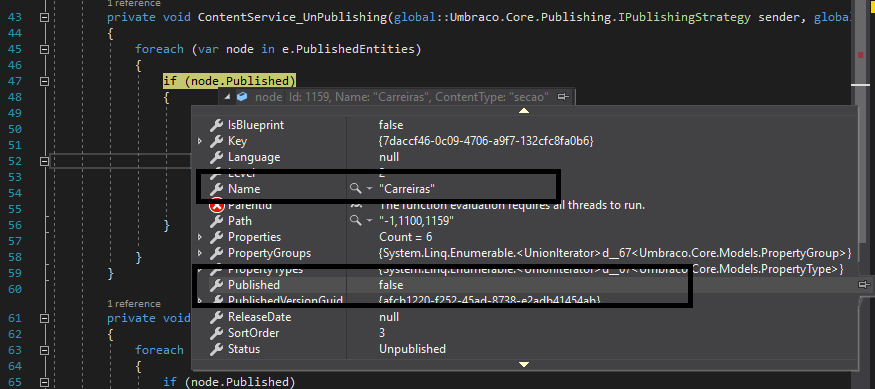The height and width of the screenshot is (389, 875).
Task: Collapse the ContentService_UnPublishing method at line 43
Action: coord(45,17)
